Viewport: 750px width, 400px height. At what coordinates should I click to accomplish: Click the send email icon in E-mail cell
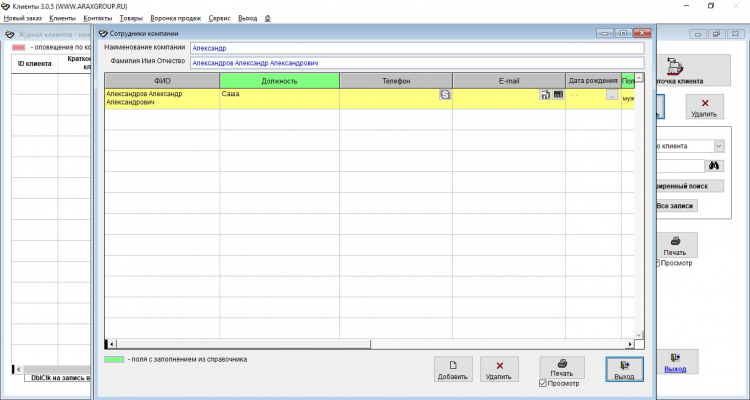[545, 95]
